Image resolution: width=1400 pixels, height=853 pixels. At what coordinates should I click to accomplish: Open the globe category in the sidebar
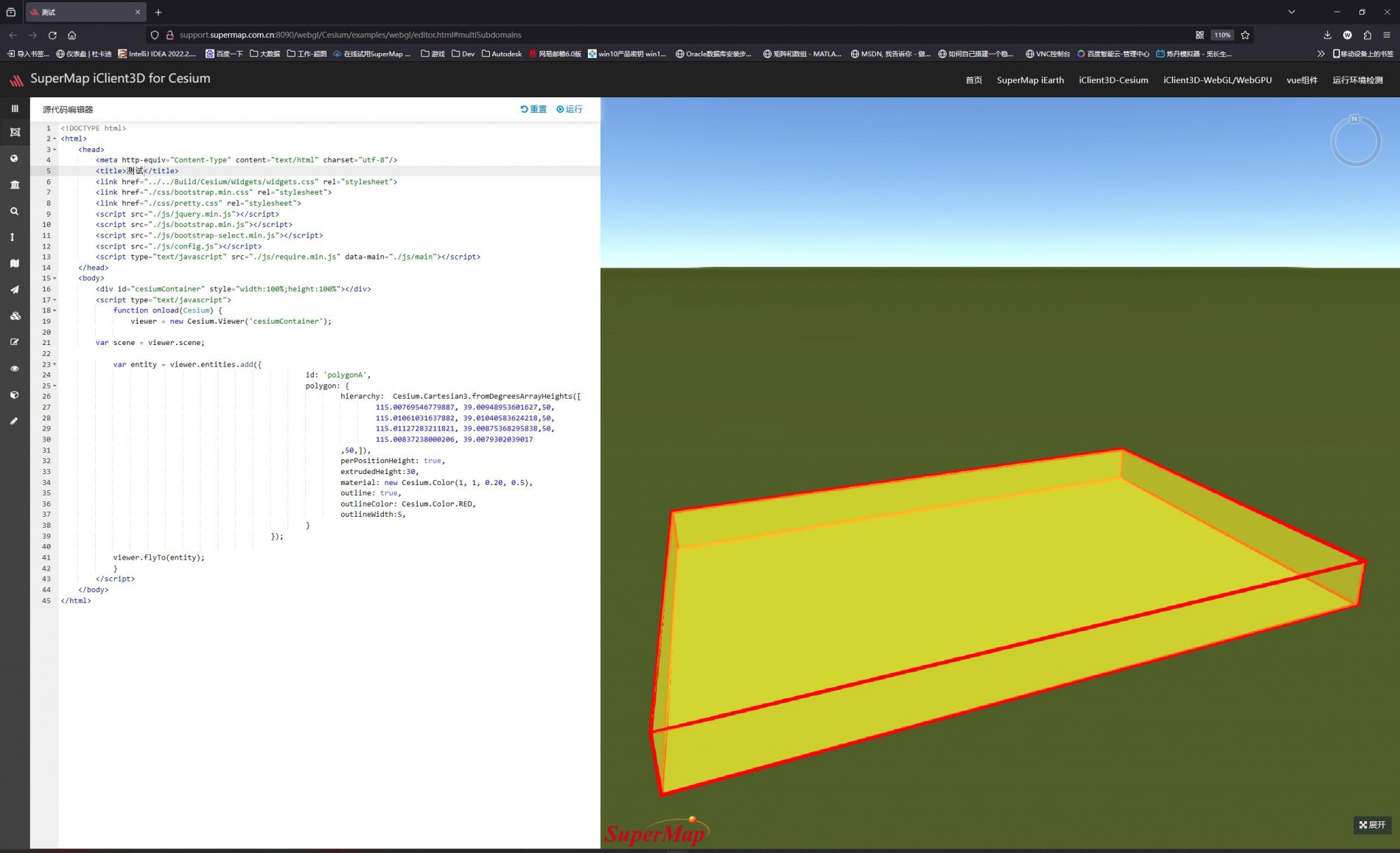[14, 159]
